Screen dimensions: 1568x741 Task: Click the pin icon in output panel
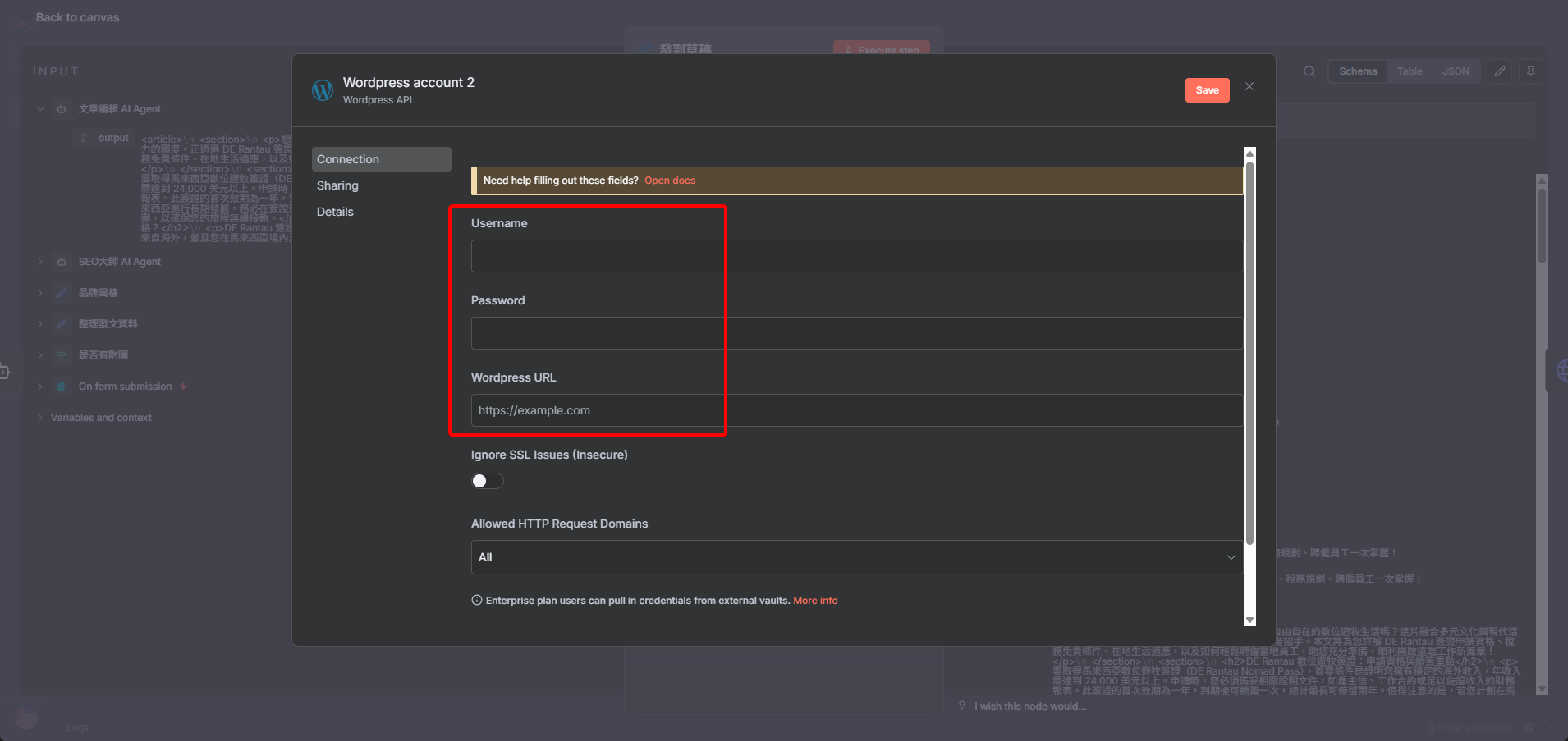pyautogui.click(x=1530, y=71)
